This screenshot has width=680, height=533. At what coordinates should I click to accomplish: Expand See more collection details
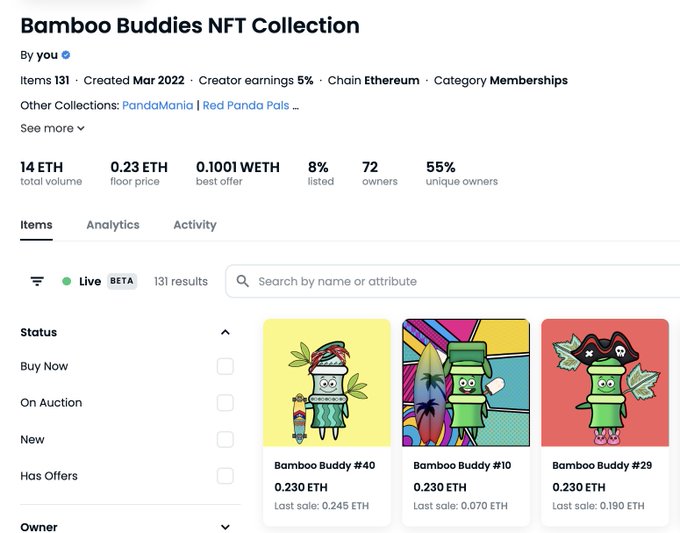(52, 128)
